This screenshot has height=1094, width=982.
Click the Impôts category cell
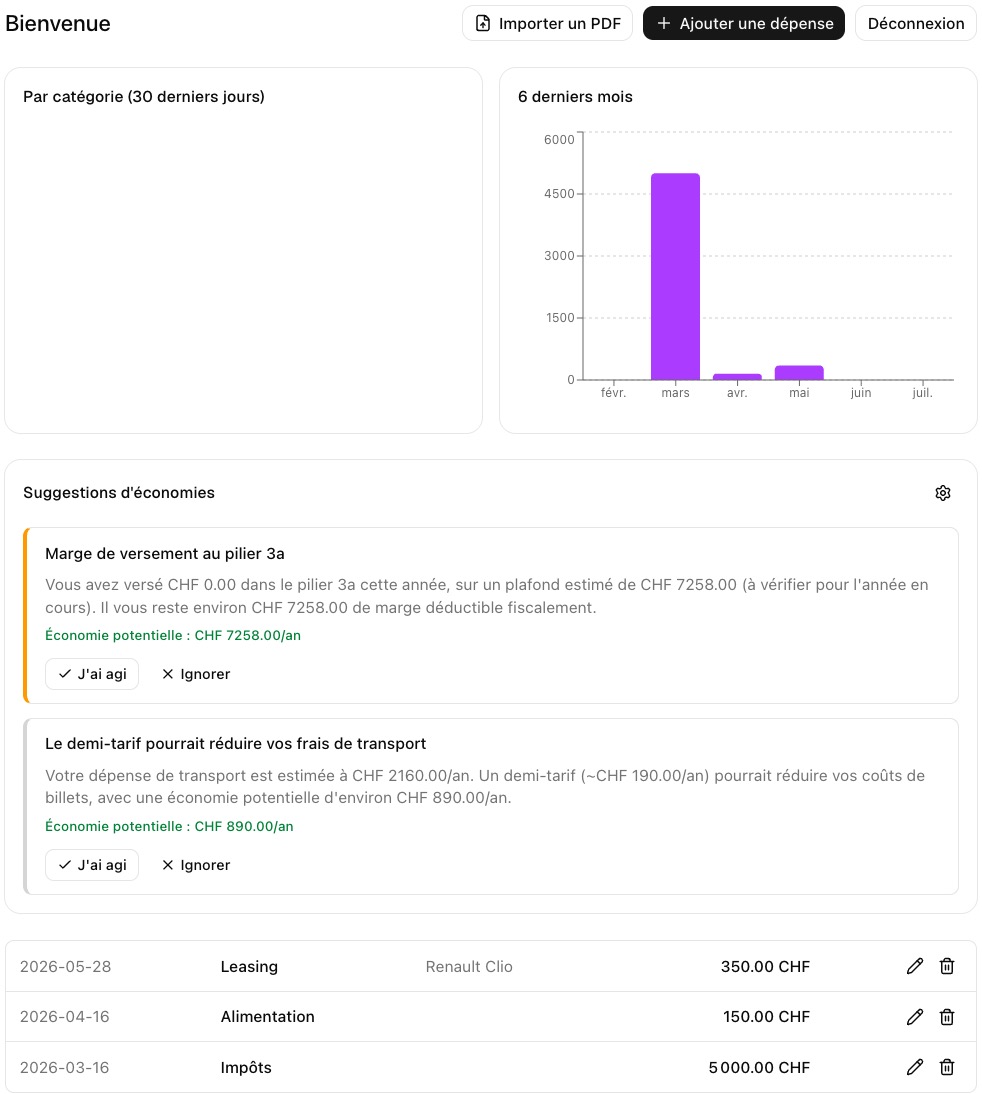click(x=246, y=1067)
